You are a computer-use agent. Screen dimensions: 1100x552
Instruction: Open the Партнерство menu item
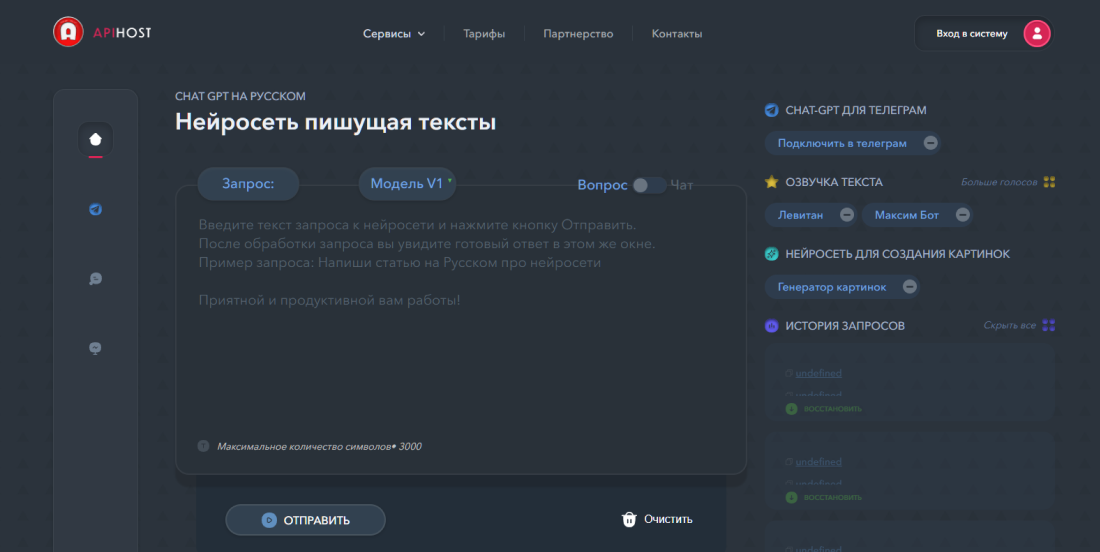click(x=578, y=34)
